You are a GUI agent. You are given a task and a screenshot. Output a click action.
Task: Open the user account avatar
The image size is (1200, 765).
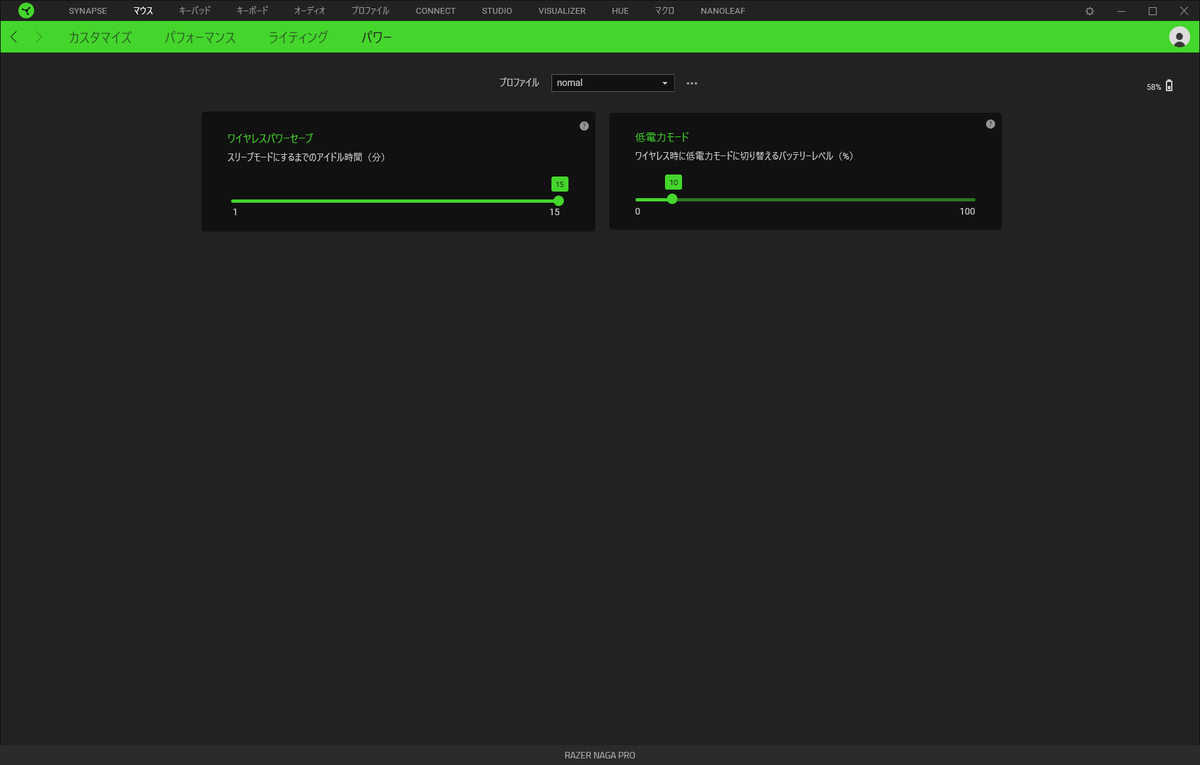point(1179,37)
